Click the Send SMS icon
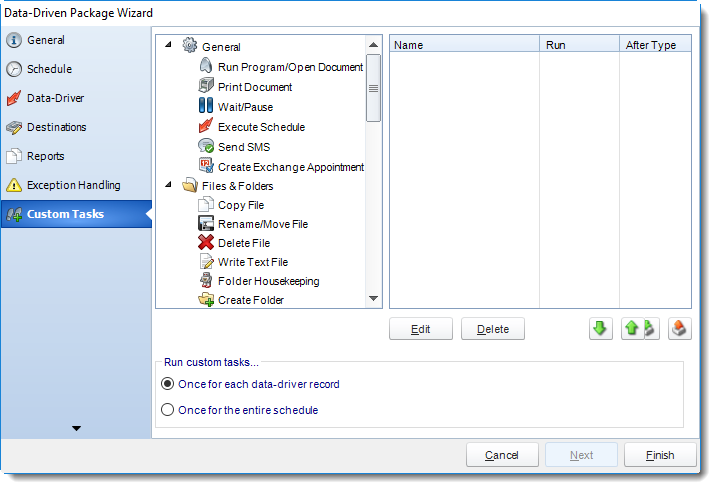The height and width of the screenshot is (489, 716). [206, 146]
